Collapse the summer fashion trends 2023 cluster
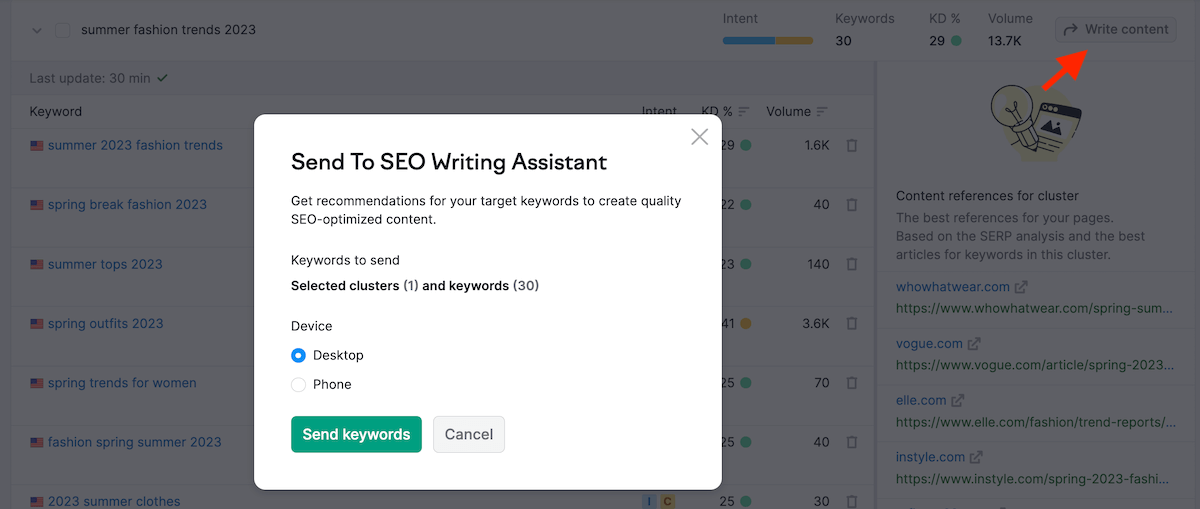 37,30
